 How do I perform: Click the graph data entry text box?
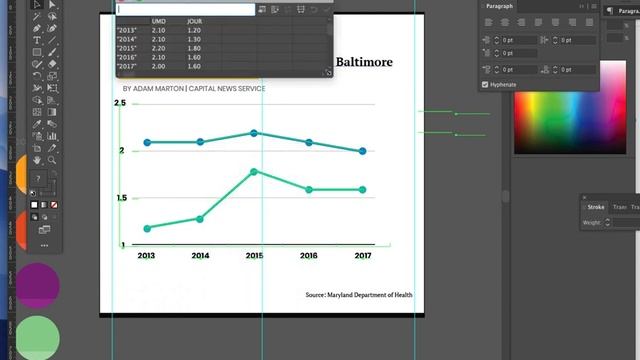tap(186, 9)
